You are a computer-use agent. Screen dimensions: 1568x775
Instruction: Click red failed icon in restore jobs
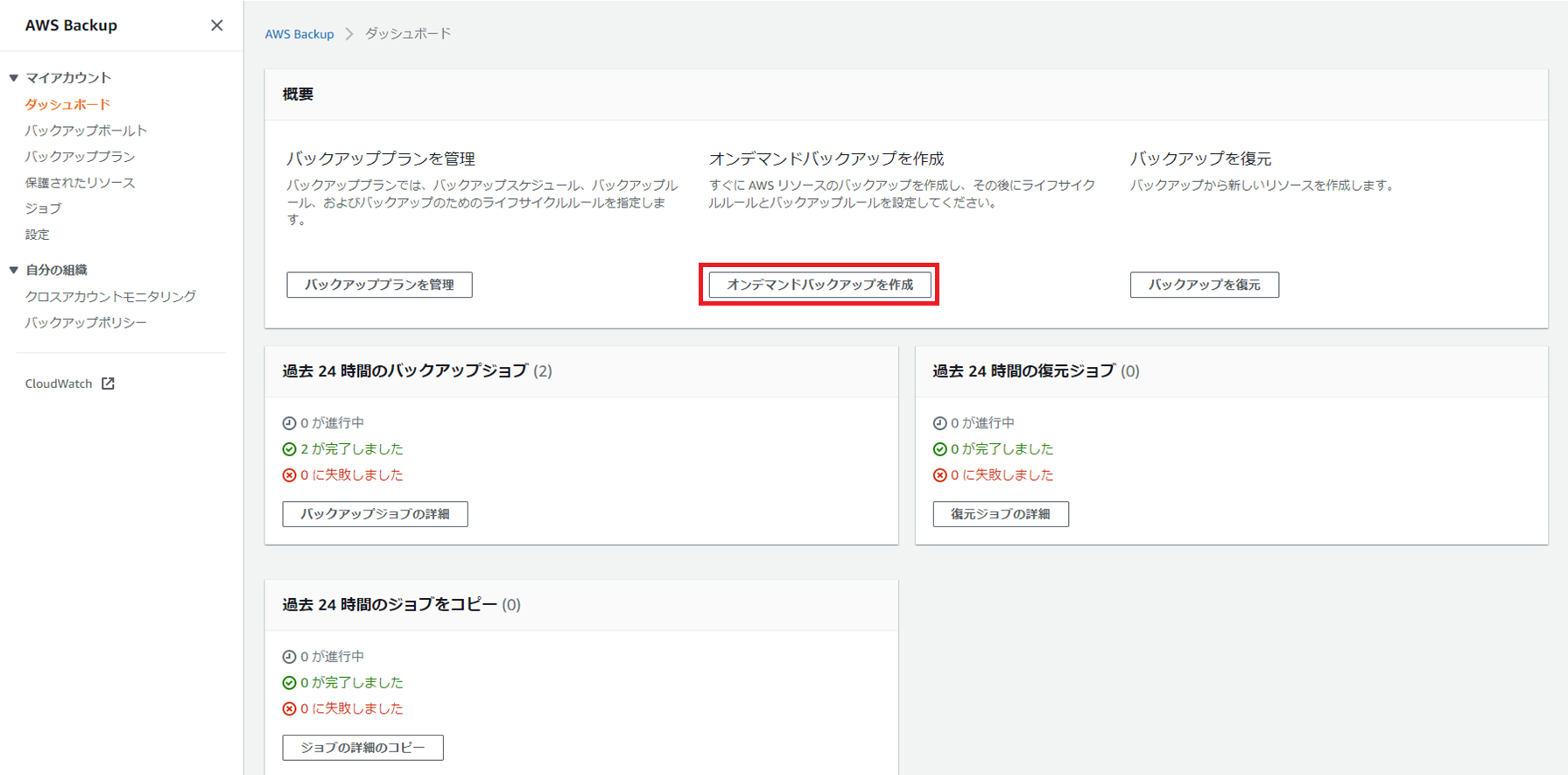(939, 476)
